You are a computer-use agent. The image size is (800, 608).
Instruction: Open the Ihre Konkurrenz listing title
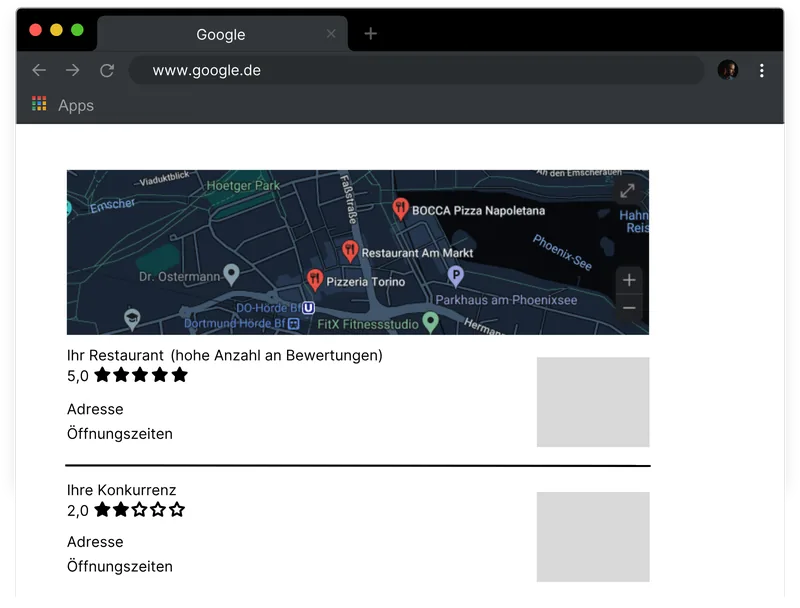[121, 490]
